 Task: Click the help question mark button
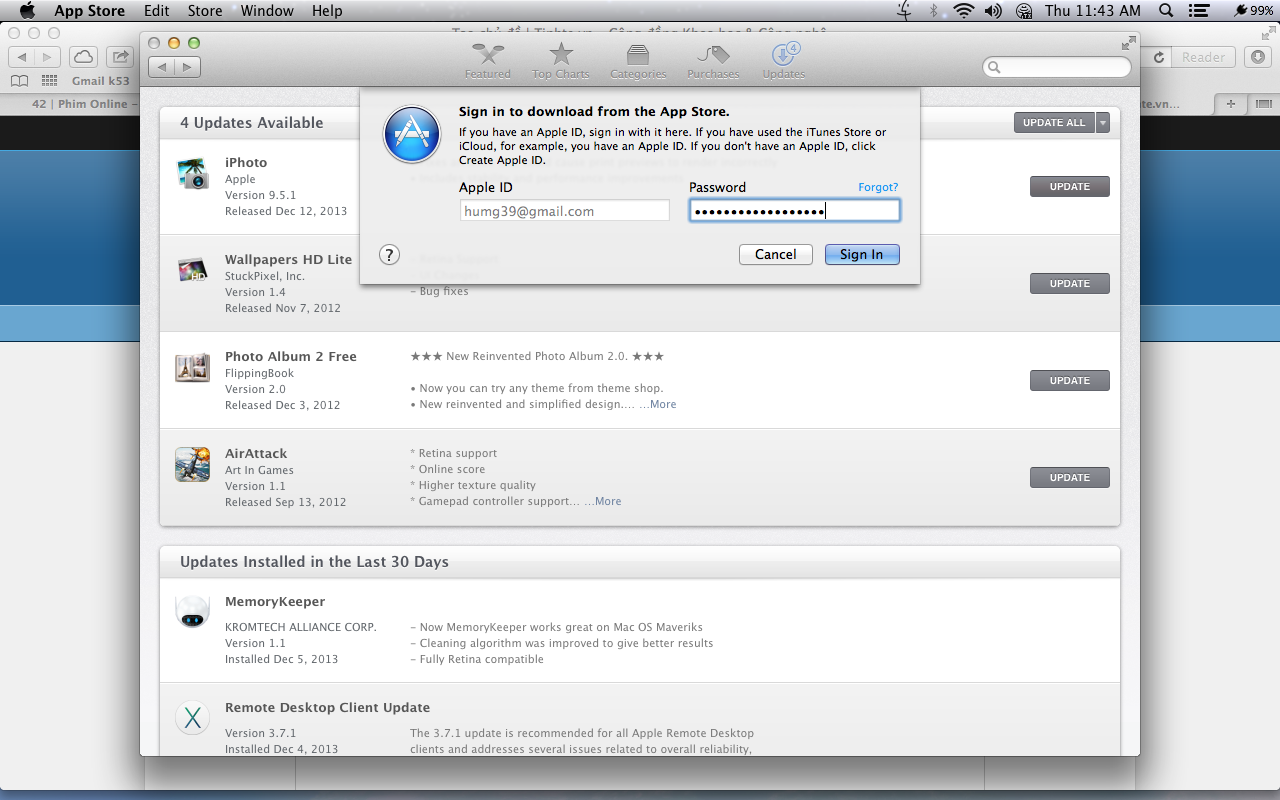coord(390,255)
